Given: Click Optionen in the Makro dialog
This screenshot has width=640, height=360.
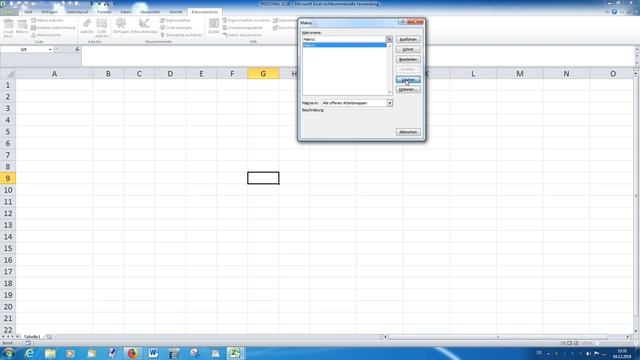Looking at the screenshot, I should tap(408, 89).
